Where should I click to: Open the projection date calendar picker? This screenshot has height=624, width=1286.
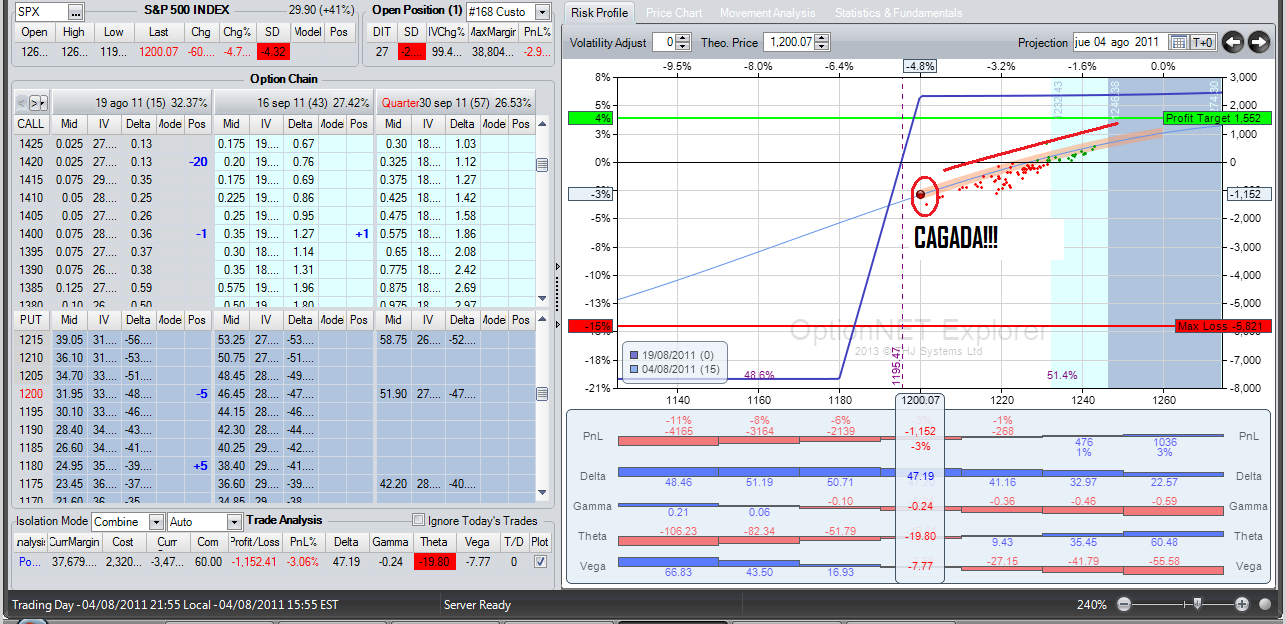coord(1178,42)
